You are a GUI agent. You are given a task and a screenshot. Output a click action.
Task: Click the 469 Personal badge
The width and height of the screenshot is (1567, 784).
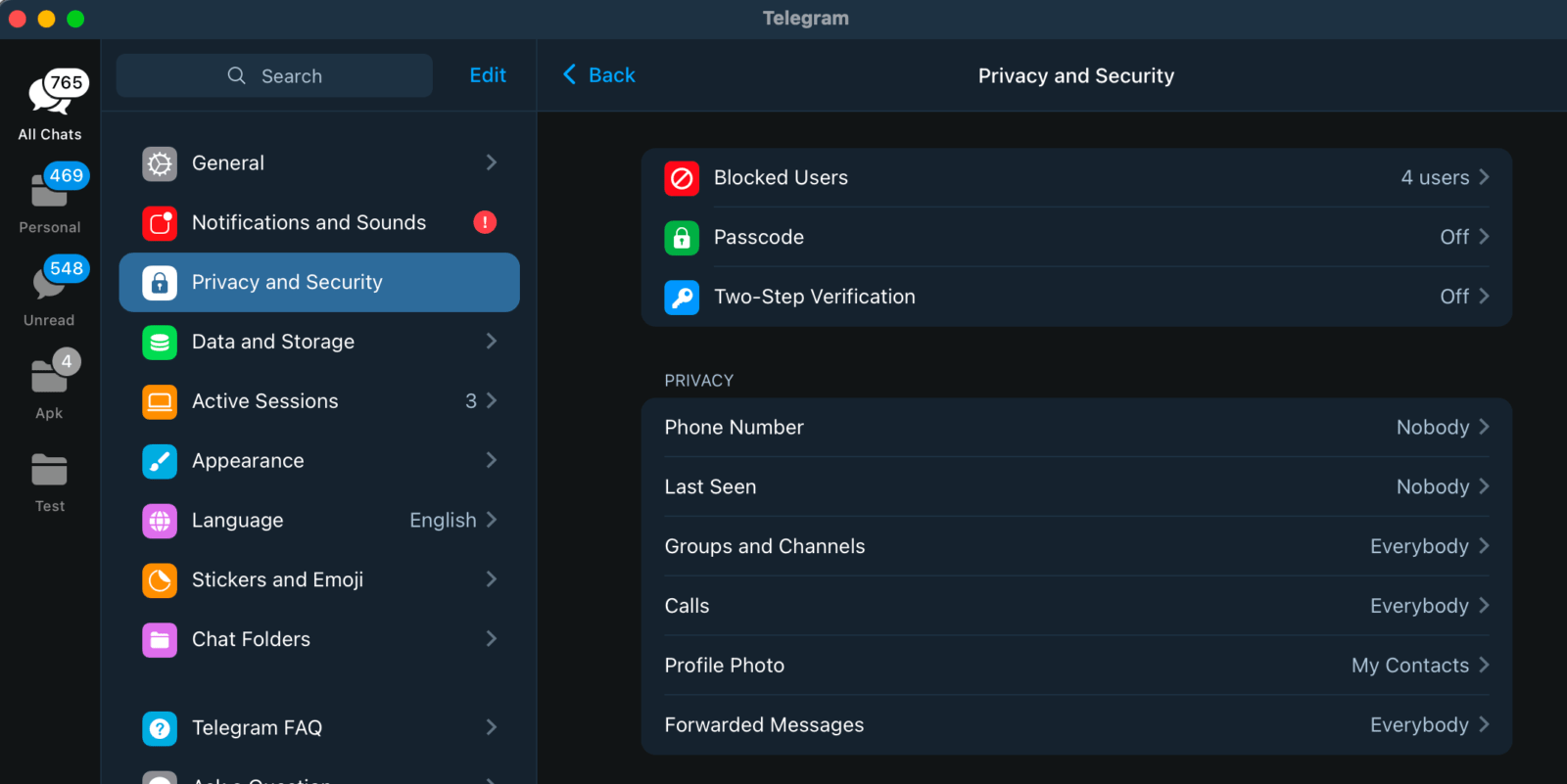67,175
